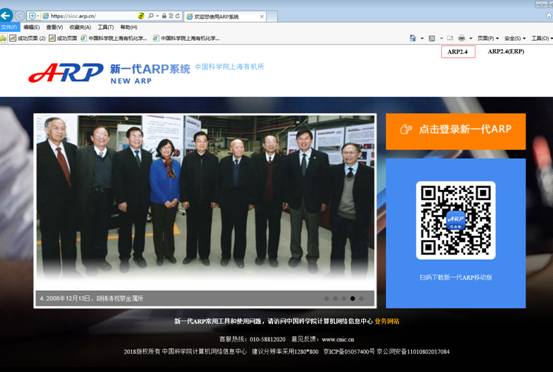The width and height of the screenshot is (553, 372).
Task: Click the address bar URL field
Action: click(93, 16)
